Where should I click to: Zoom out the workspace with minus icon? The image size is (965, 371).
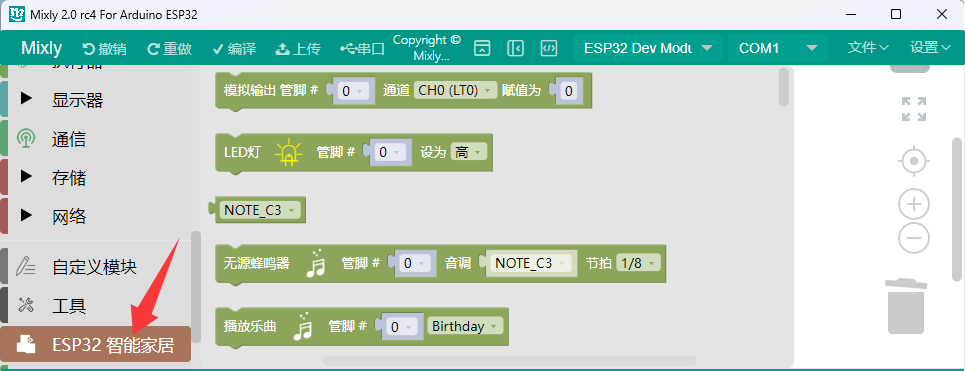click(914, 237)
